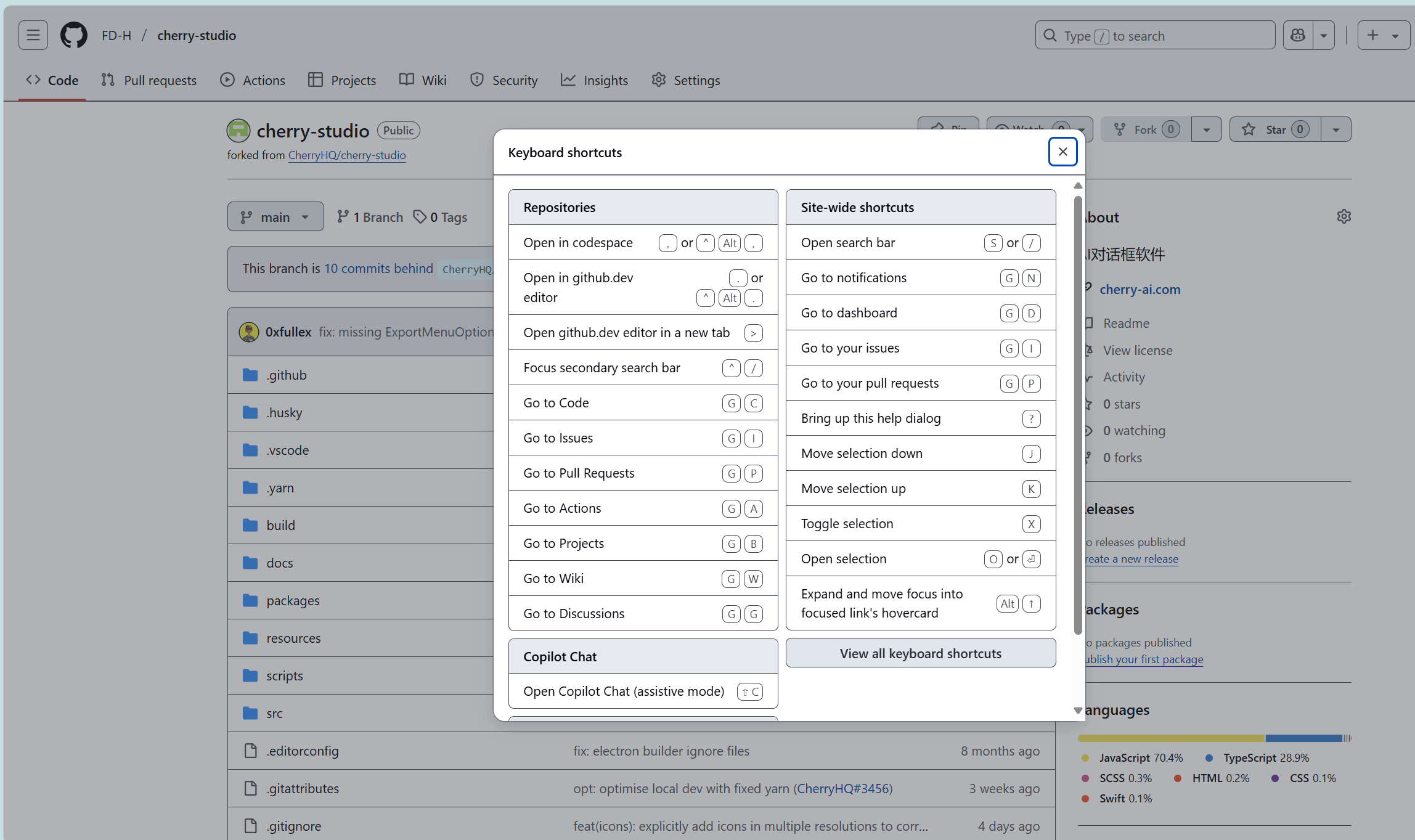Open the CherryHQ/cherry-studio upstream link

tap(347, 155)
